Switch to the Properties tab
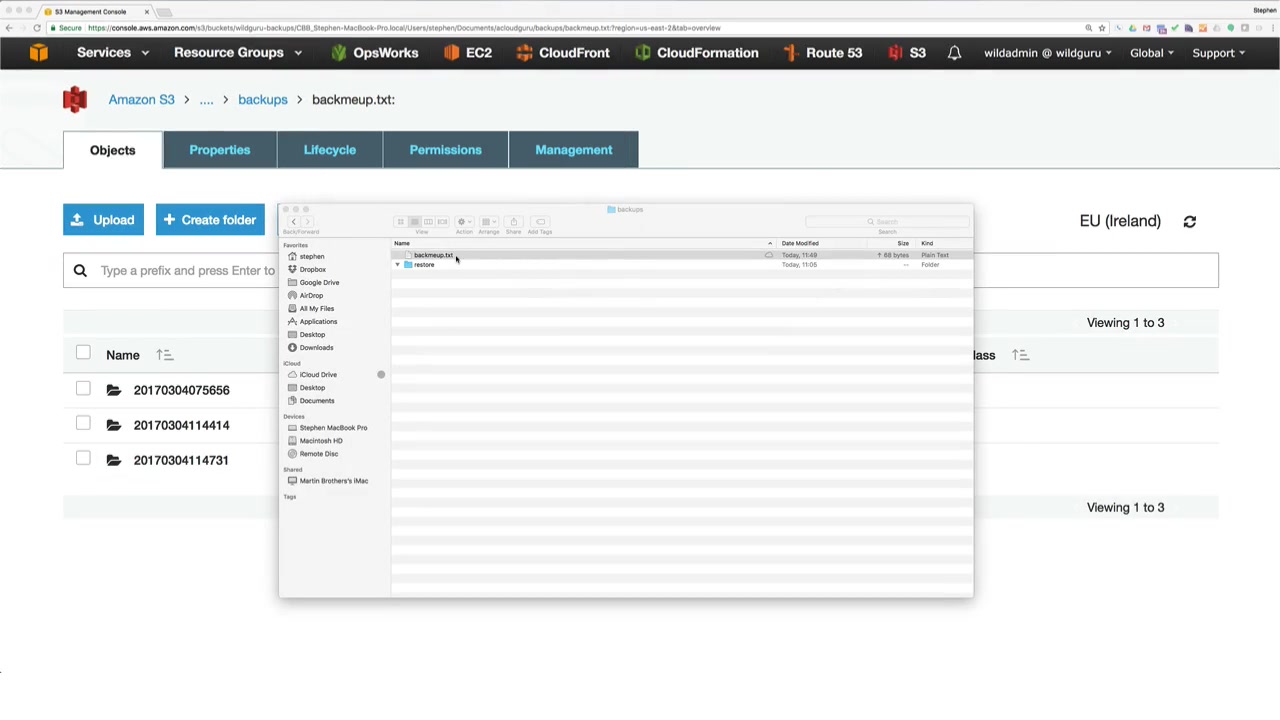This screenshot has height=720, width=1280. pos(220,150)
